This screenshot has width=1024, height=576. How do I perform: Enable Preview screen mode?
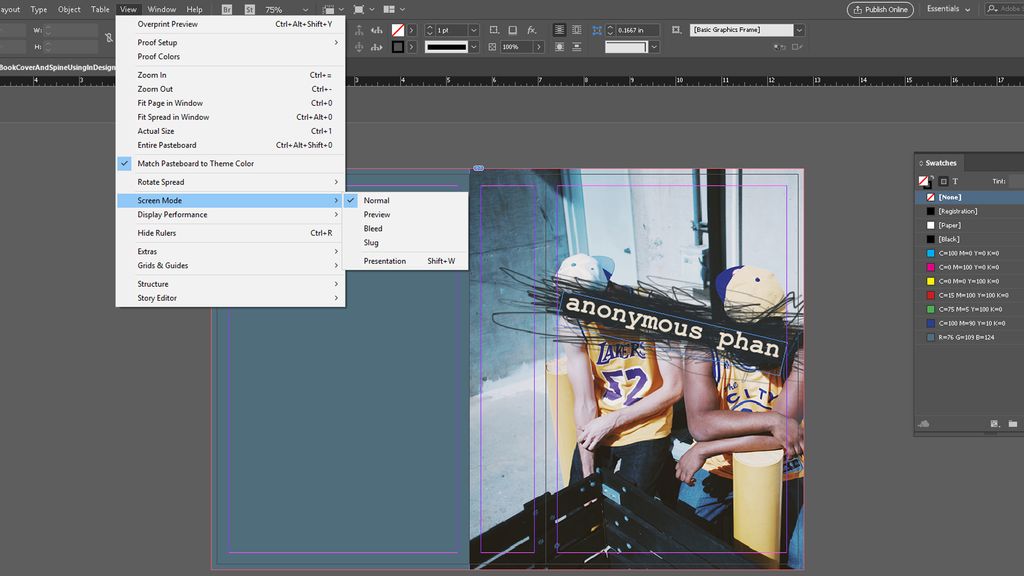[376, 214]
